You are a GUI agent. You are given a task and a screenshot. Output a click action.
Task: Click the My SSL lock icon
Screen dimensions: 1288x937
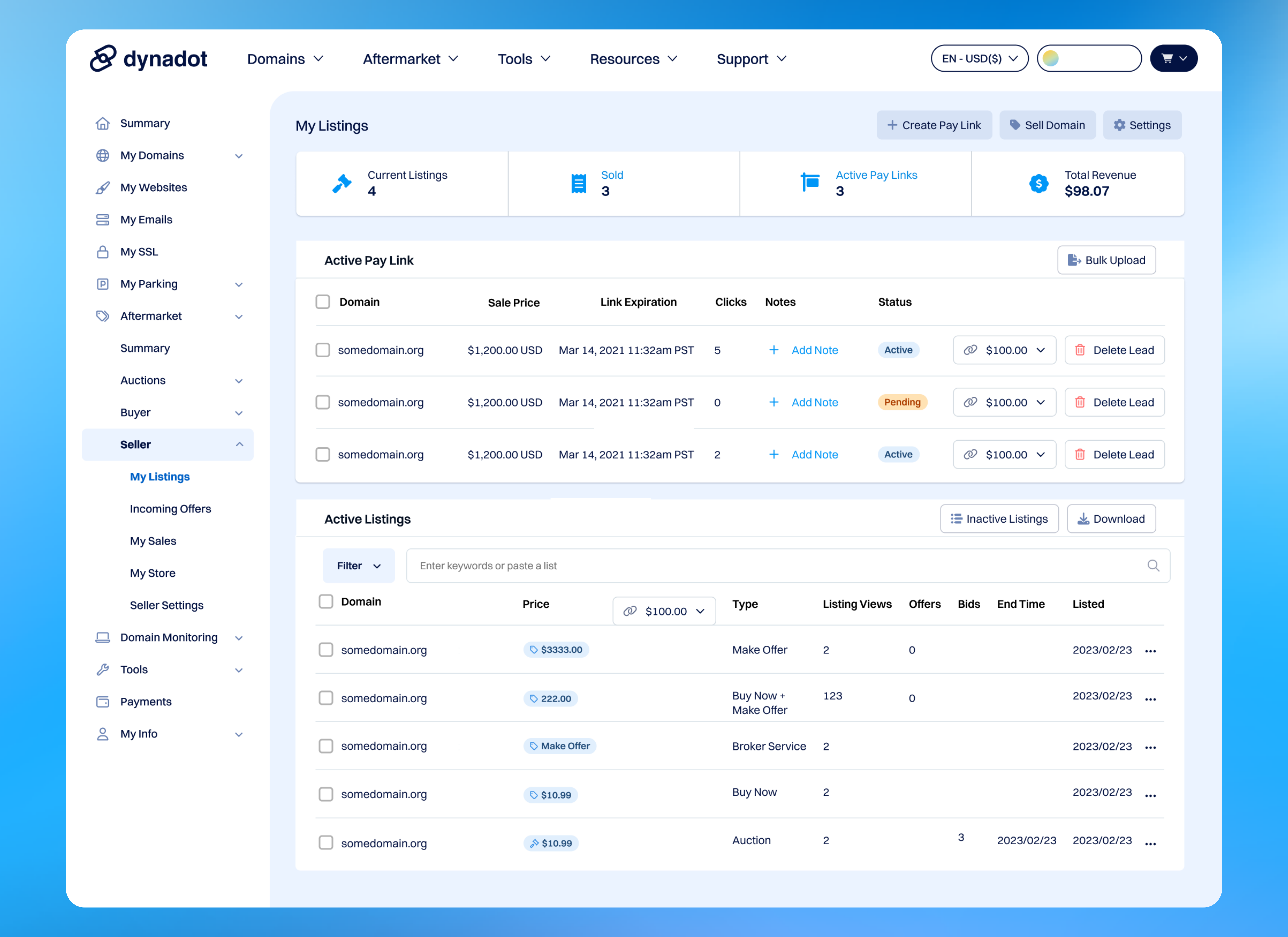[103, 252]
